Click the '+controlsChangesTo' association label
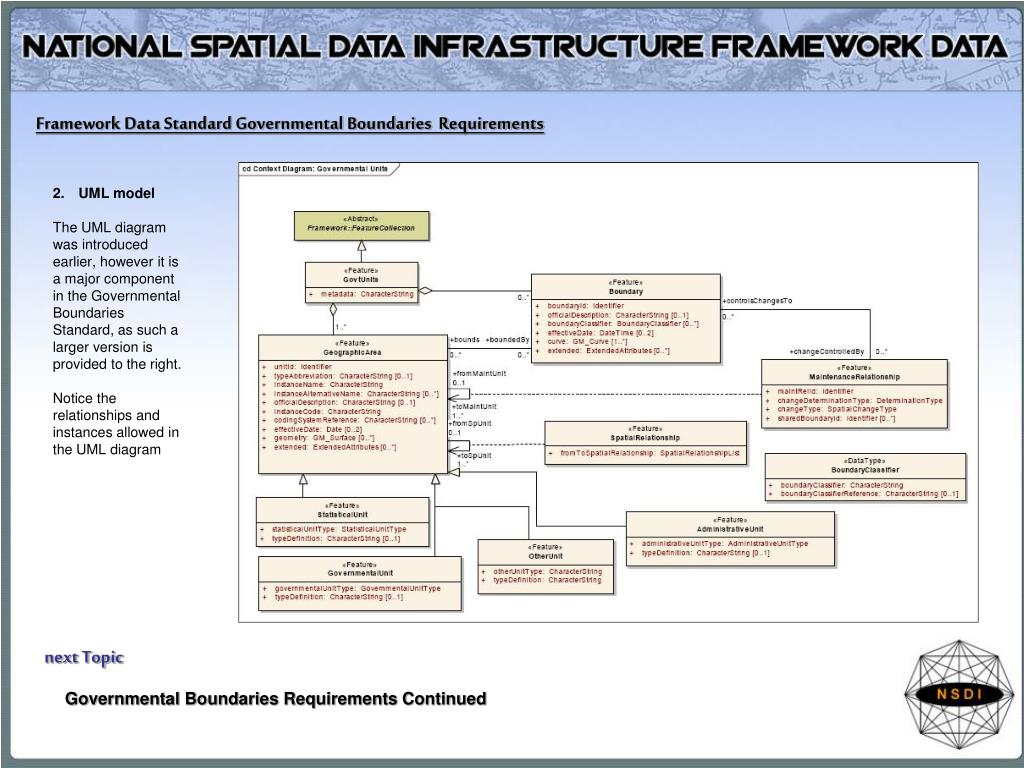Screen dimensions: 1024x768 coord(757,301)
